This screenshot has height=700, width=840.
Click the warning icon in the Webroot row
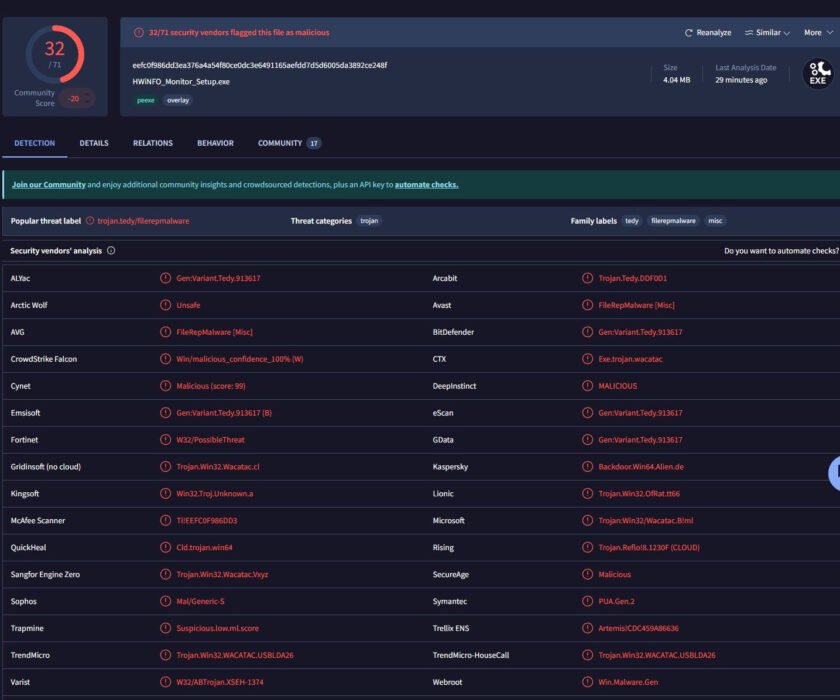point(588,682)
